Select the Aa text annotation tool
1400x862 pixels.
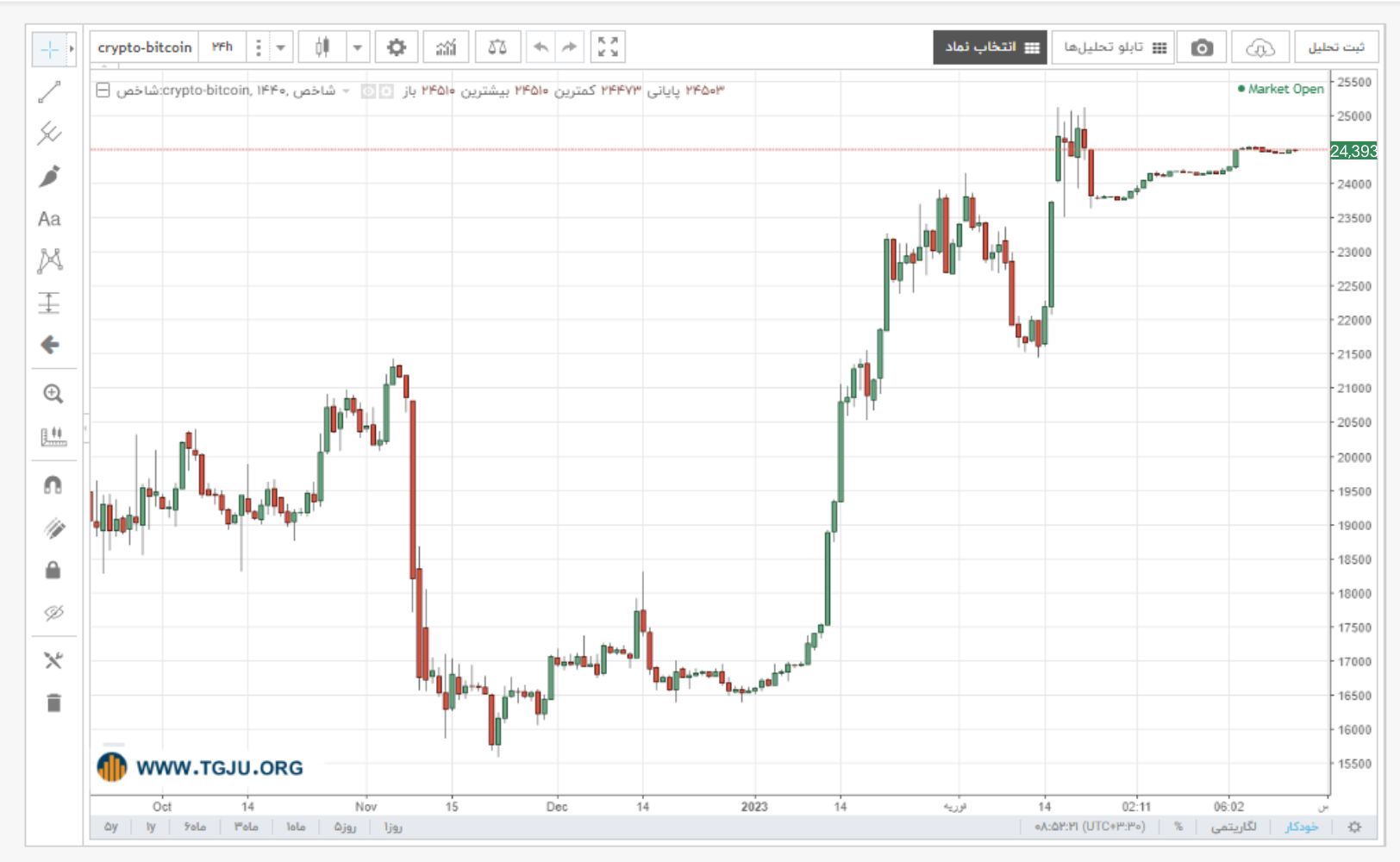(49, 219)
